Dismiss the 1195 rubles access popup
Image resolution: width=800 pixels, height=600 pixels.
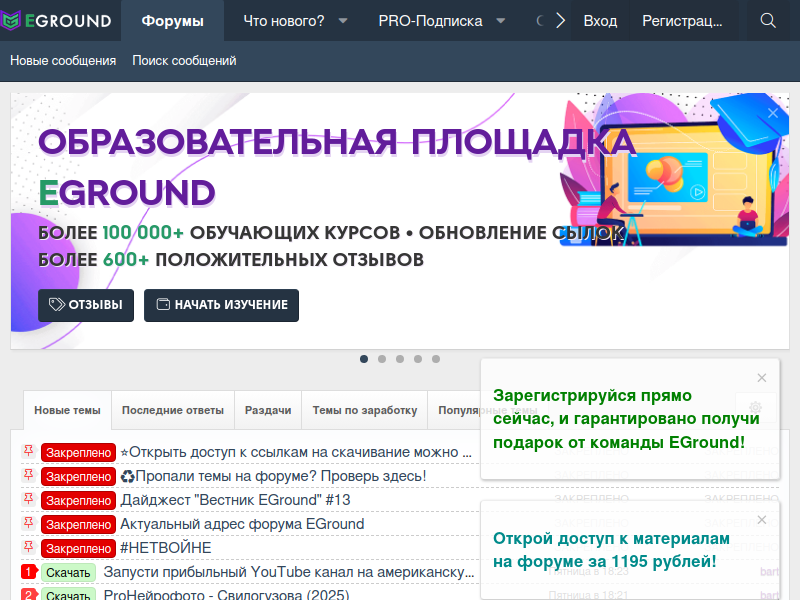(762, 519)
